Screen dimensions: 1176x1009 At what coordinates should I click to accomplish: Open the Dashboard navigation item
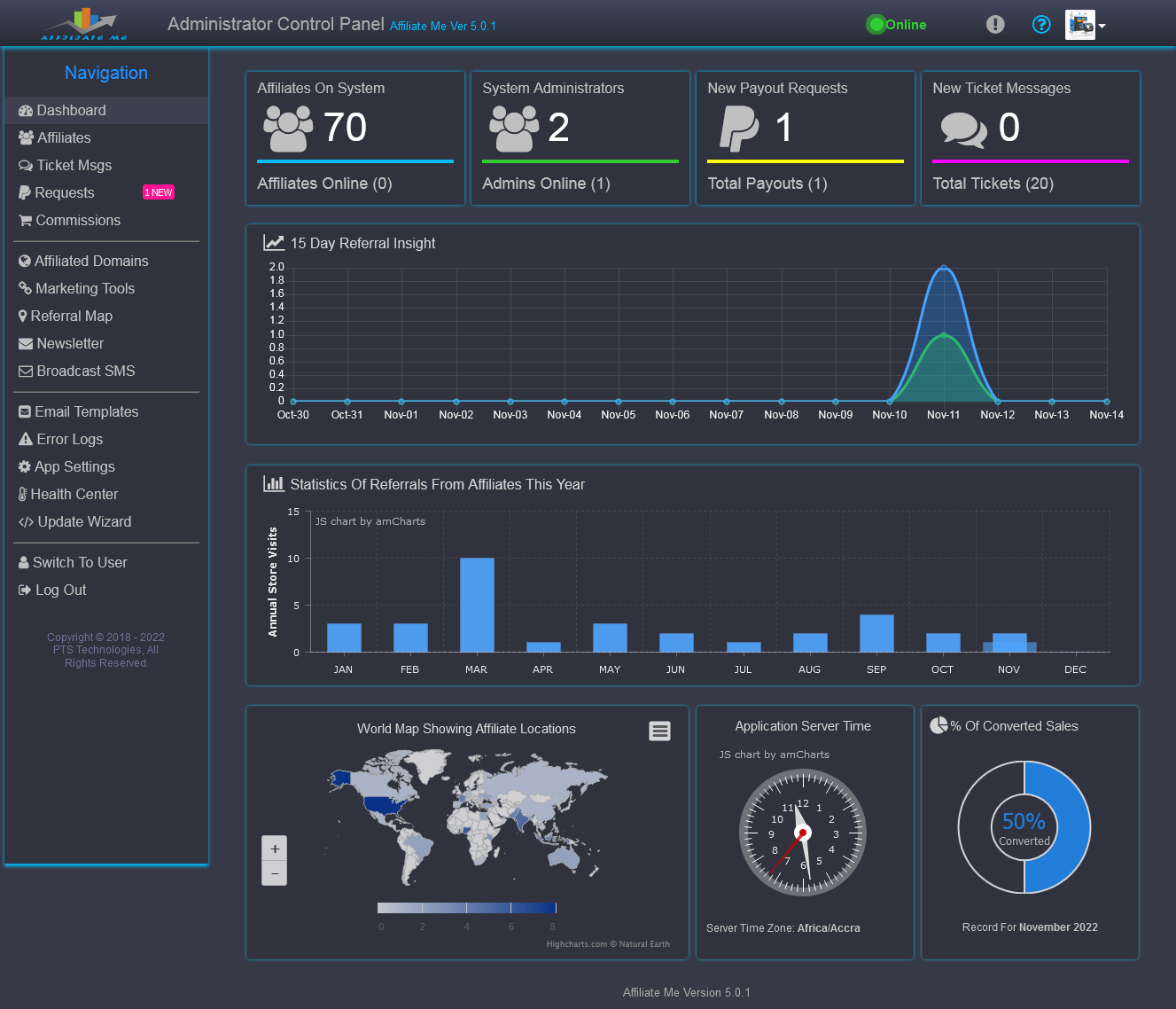(106, 110)
